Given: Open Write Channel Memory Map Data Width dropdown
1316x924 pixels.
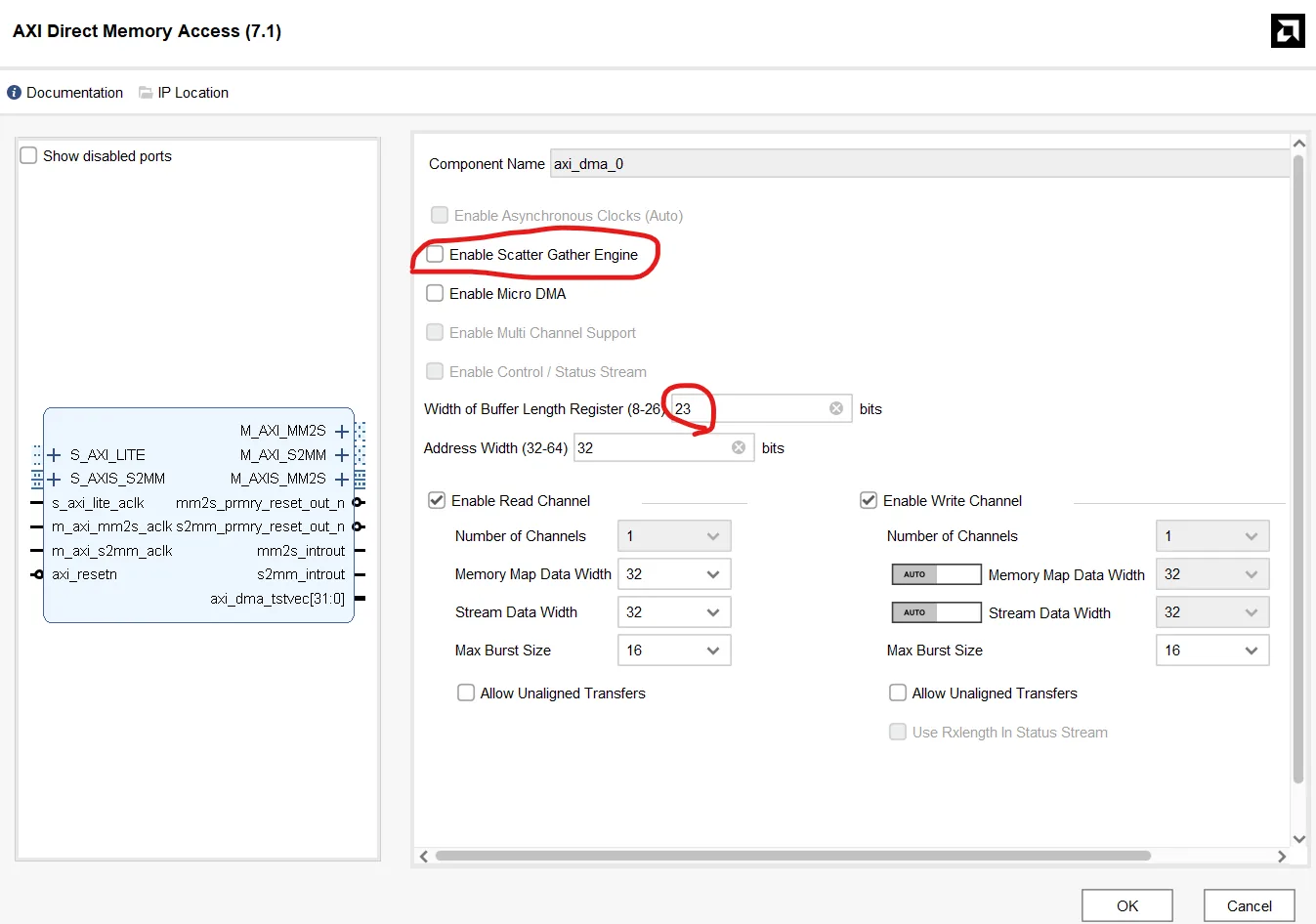Looking at the screenshot, I should pyautogui.click(x=1212, y=574).
